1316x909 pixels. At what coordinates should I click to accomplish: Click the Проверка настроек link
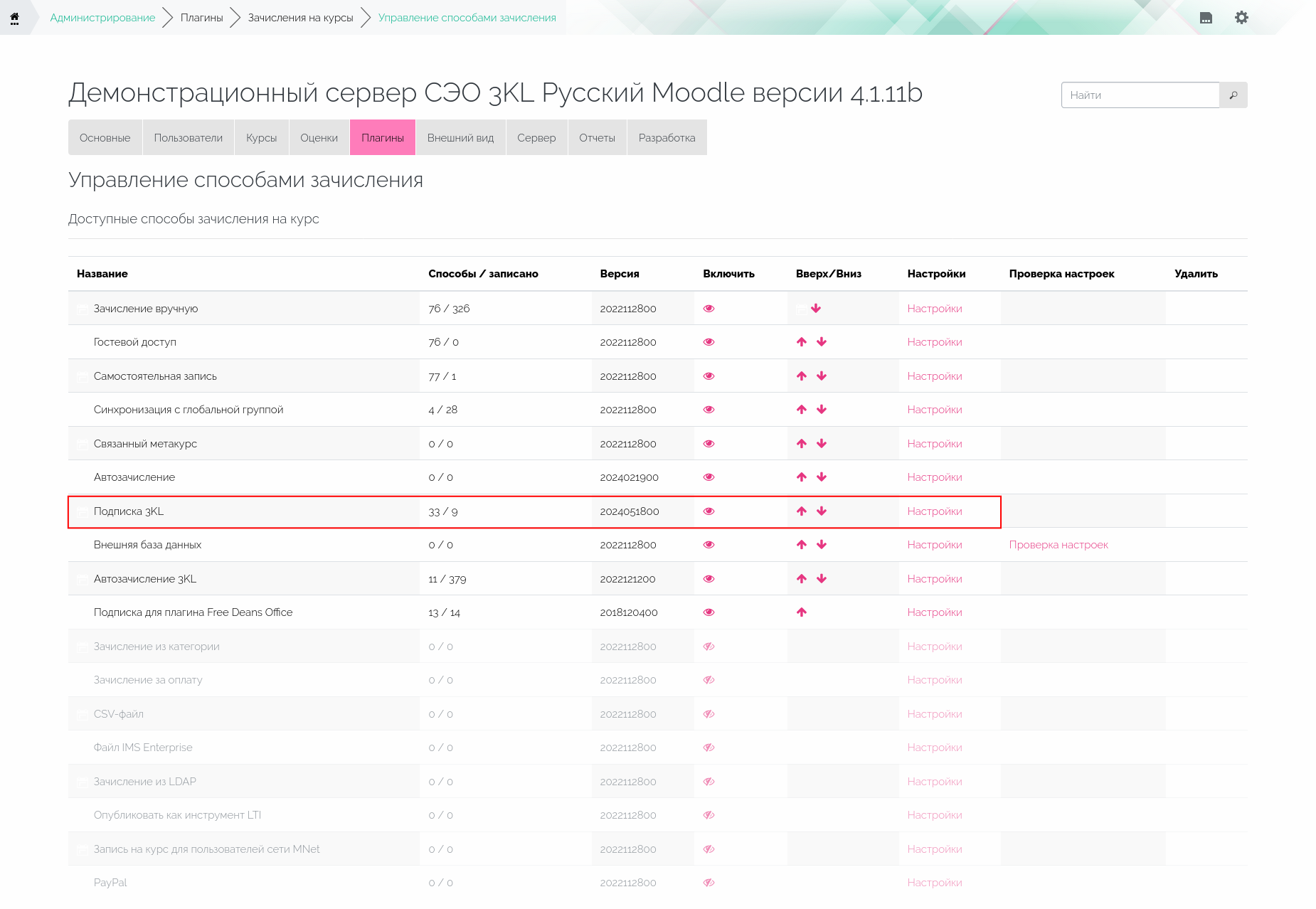point(1058,545)
